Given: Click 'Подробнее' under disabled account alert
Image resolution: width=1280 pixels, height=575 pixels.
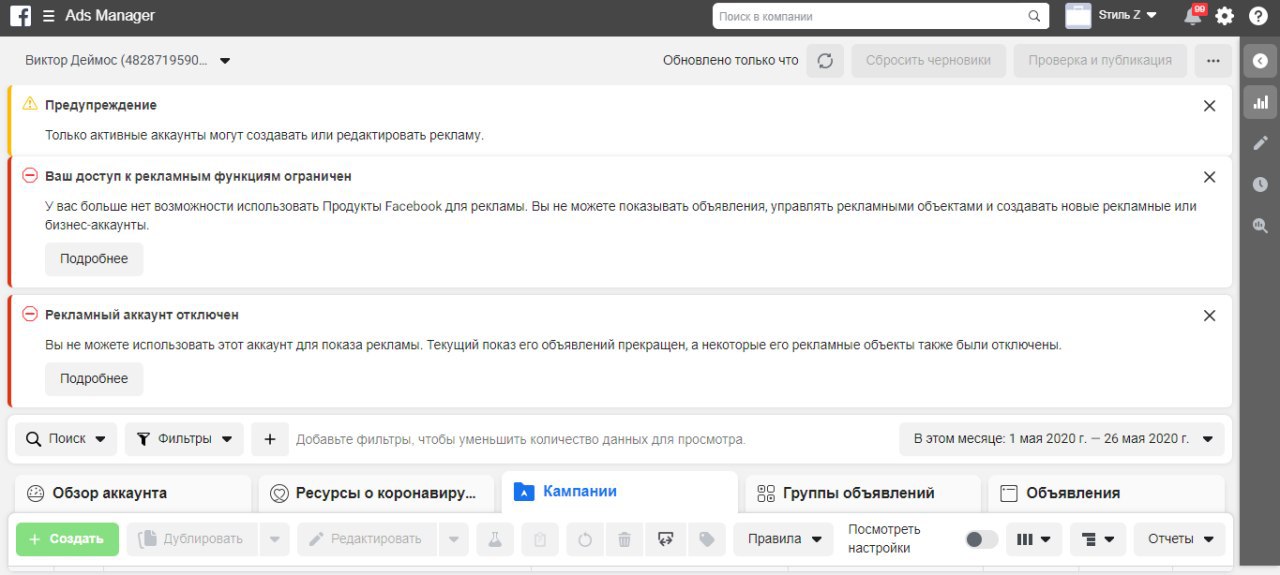Looking at the screenshot, I should tap(94, 379).
